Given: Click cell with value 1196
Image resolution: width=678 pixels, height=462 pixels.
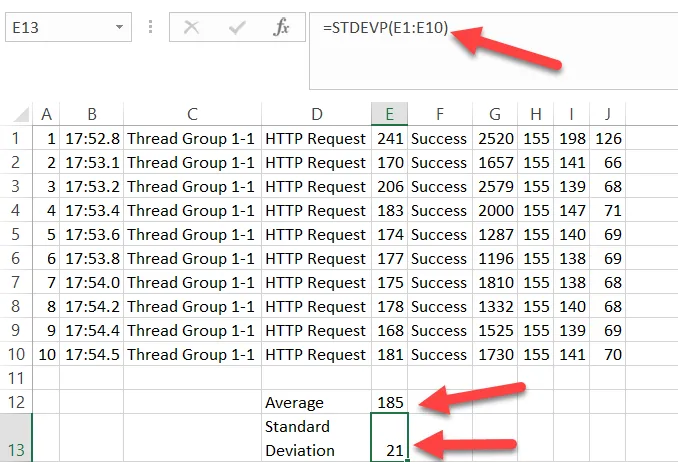Looking at the screenshot, I should 495,258.
